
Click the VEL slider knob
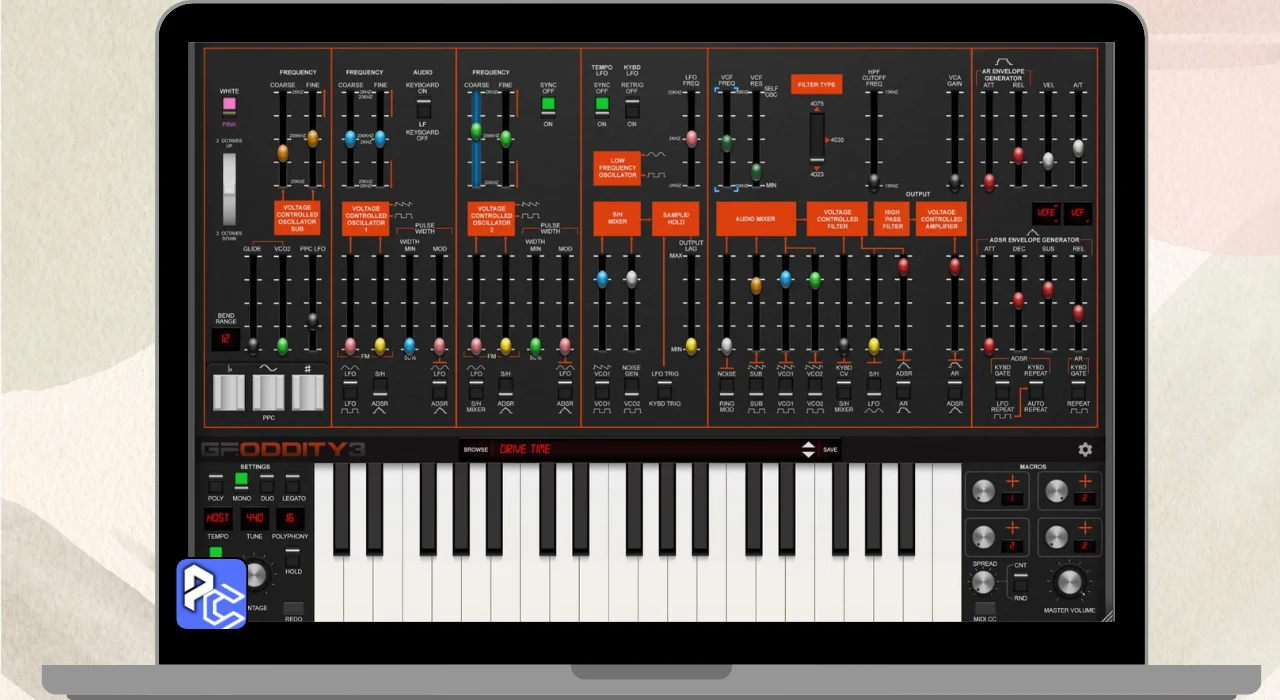(x=1048, y=160)
